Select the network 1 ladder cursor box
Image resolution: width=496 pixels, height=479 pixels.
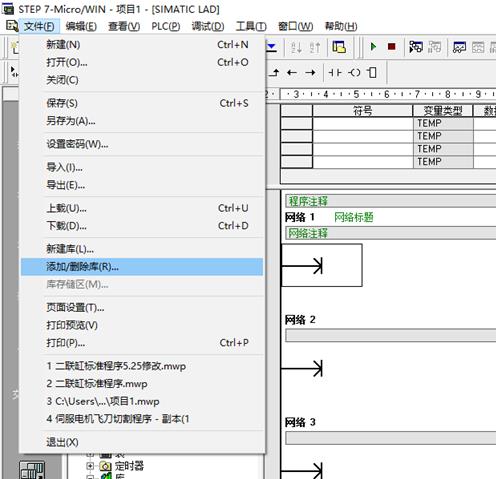[322, 265]
